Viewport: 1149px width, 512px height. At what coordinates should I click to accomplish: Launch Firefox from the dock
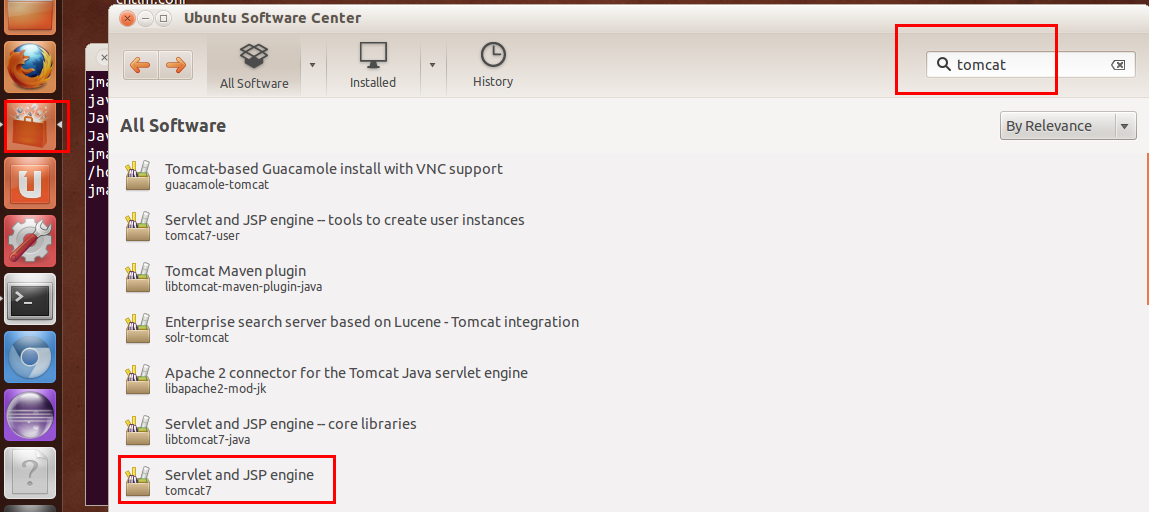31,67
